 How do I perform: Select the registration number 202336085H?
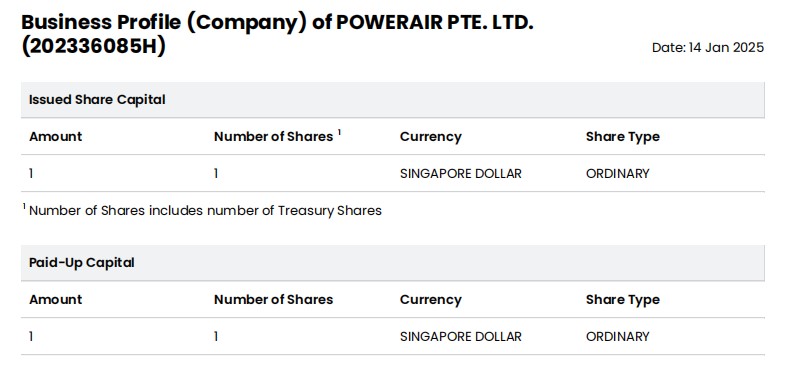point(93,46)
